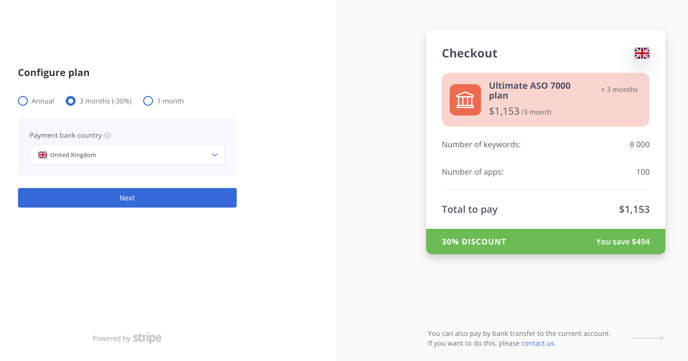Click the UK flag inside country selector

43,155
